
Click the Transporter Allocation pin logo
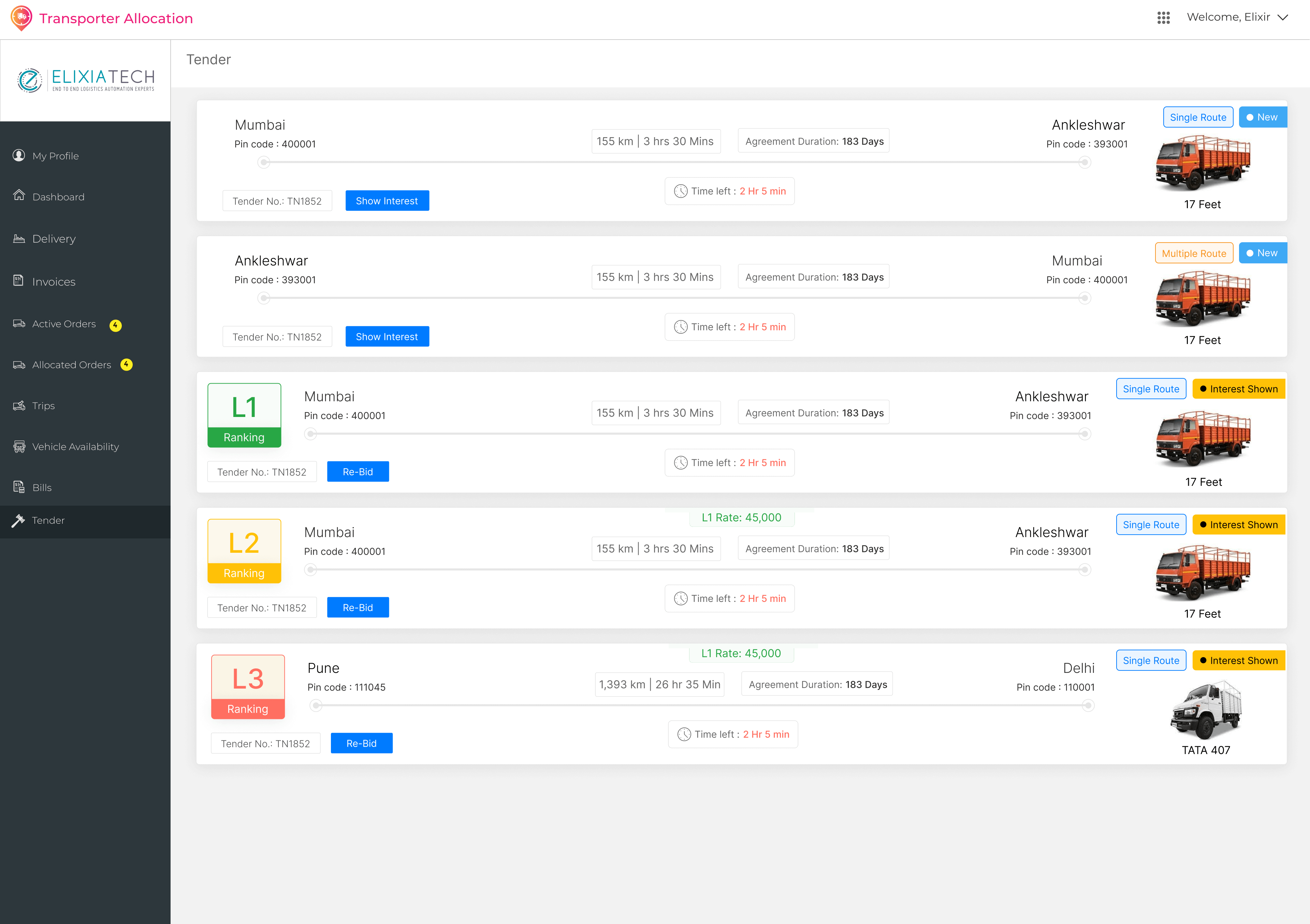[x=21, y=18]
